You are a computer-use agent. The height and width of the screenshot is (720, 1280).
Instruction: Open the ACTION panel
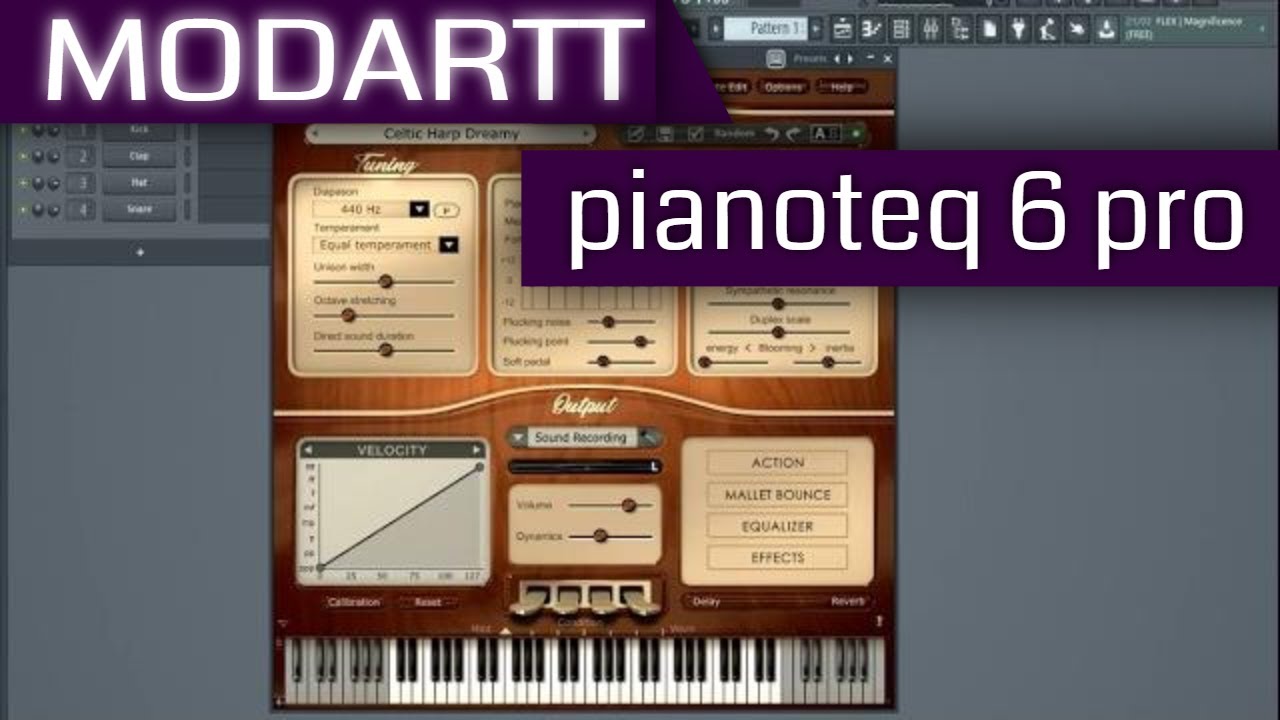[777, 463]
